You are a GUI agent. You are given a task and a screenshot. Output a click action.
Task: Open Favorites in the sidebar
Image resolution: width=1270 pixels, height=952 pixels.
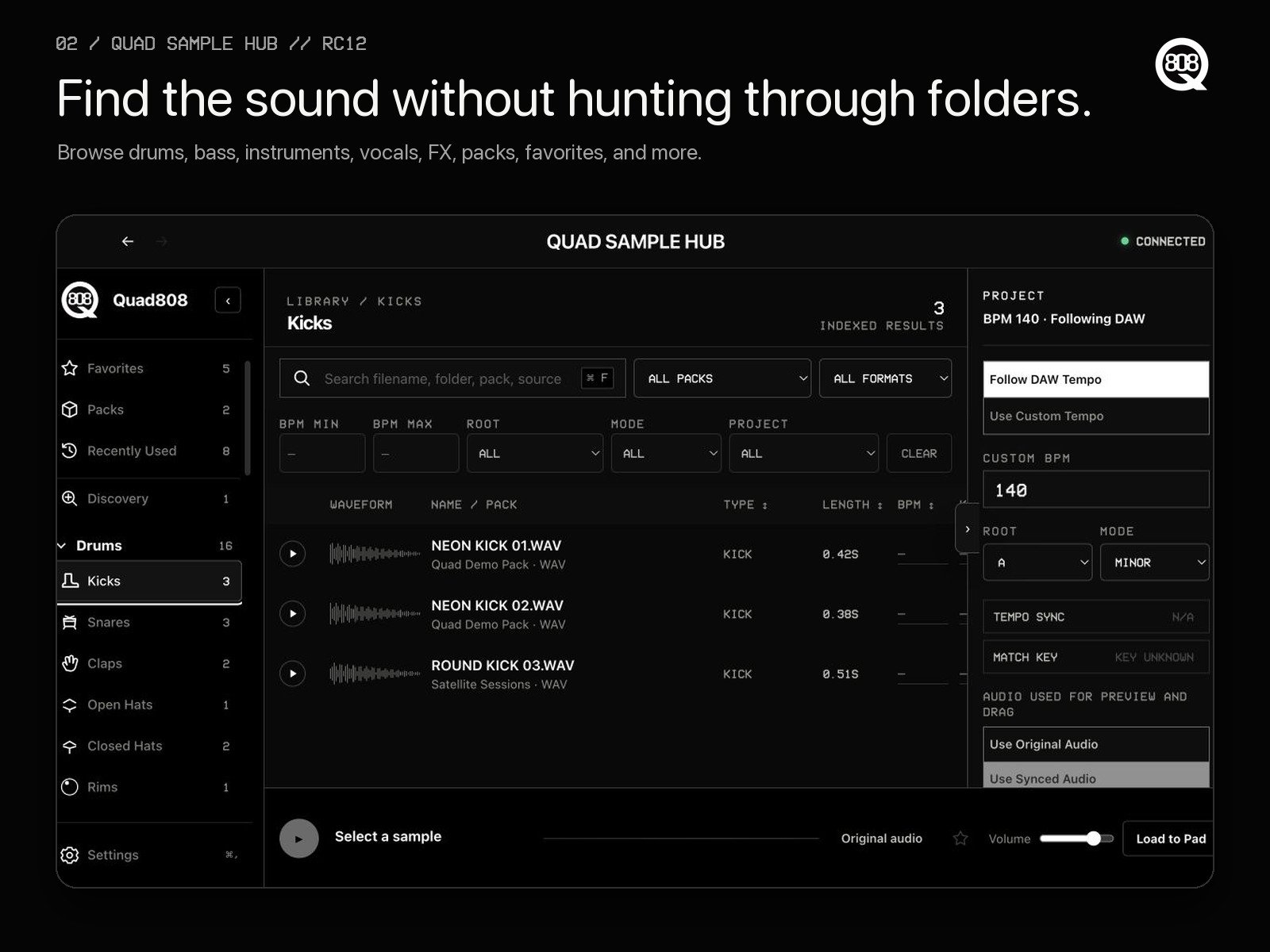(148, 368)
